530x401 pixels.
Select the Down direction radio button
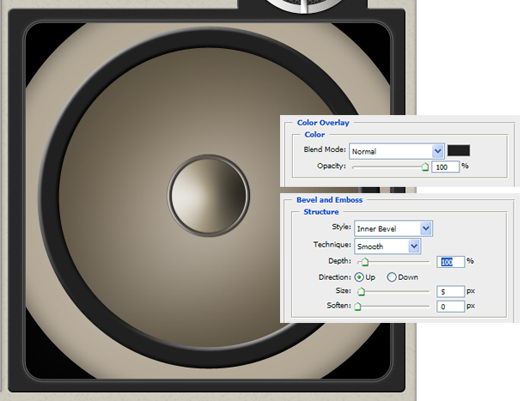pyautogui.click(x=391, y=277)
